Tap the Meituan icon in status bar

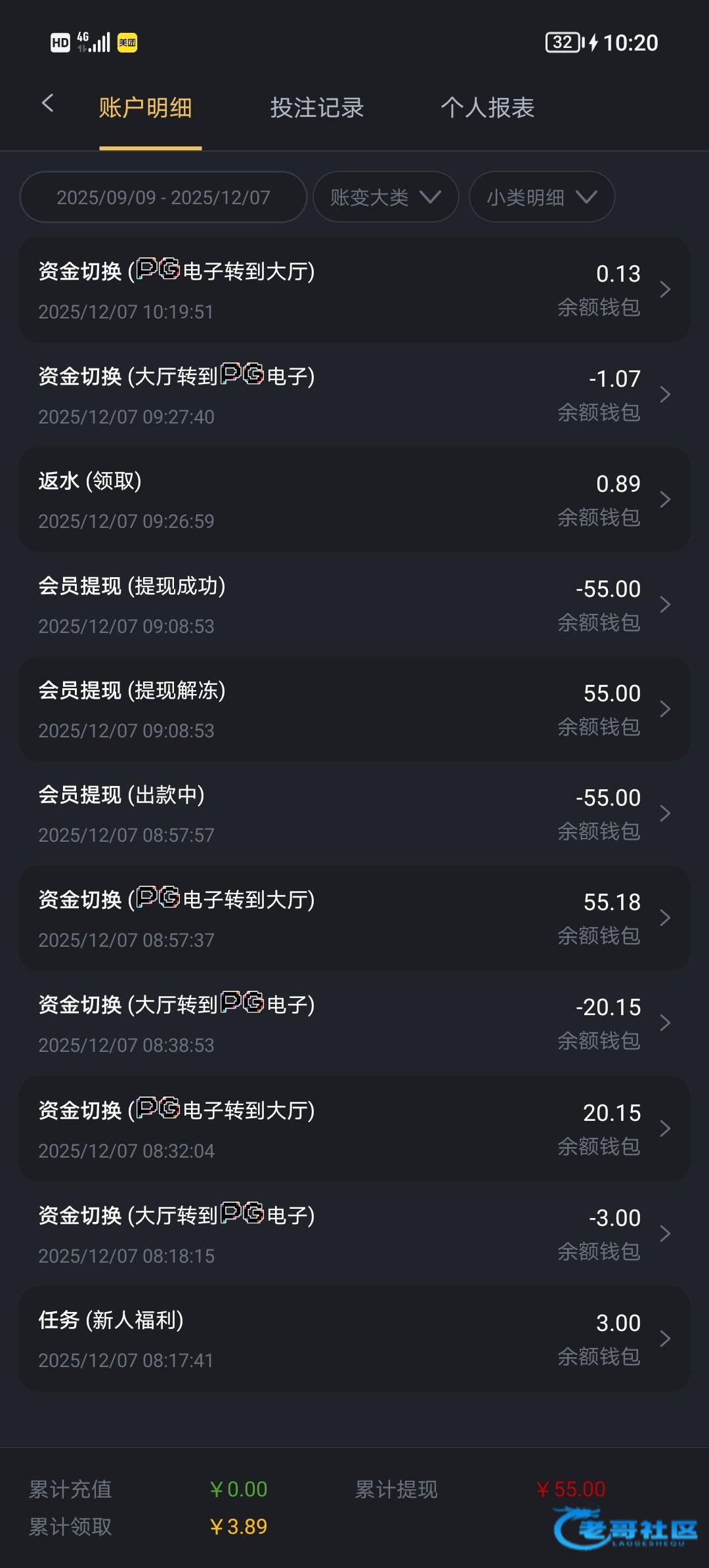127,43
